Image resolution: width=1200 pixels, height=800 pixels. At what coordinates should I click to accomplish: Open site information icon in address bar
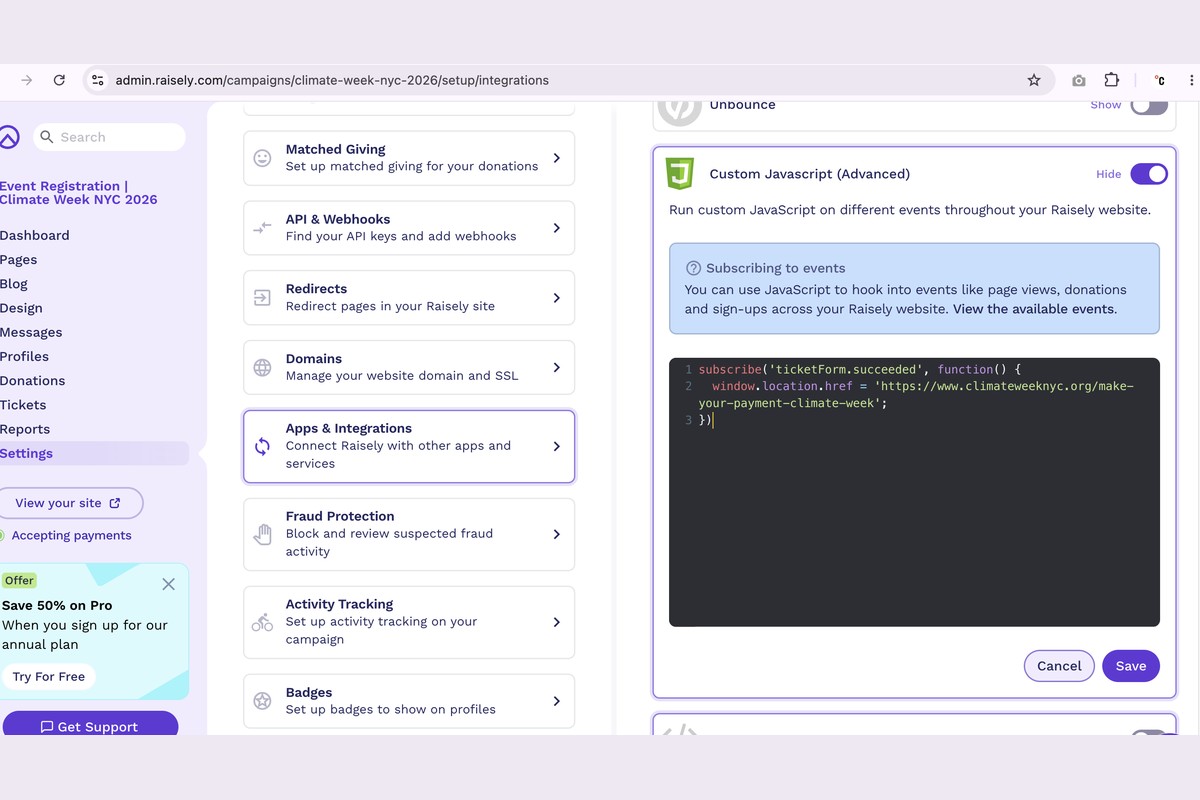click(96, 80)
